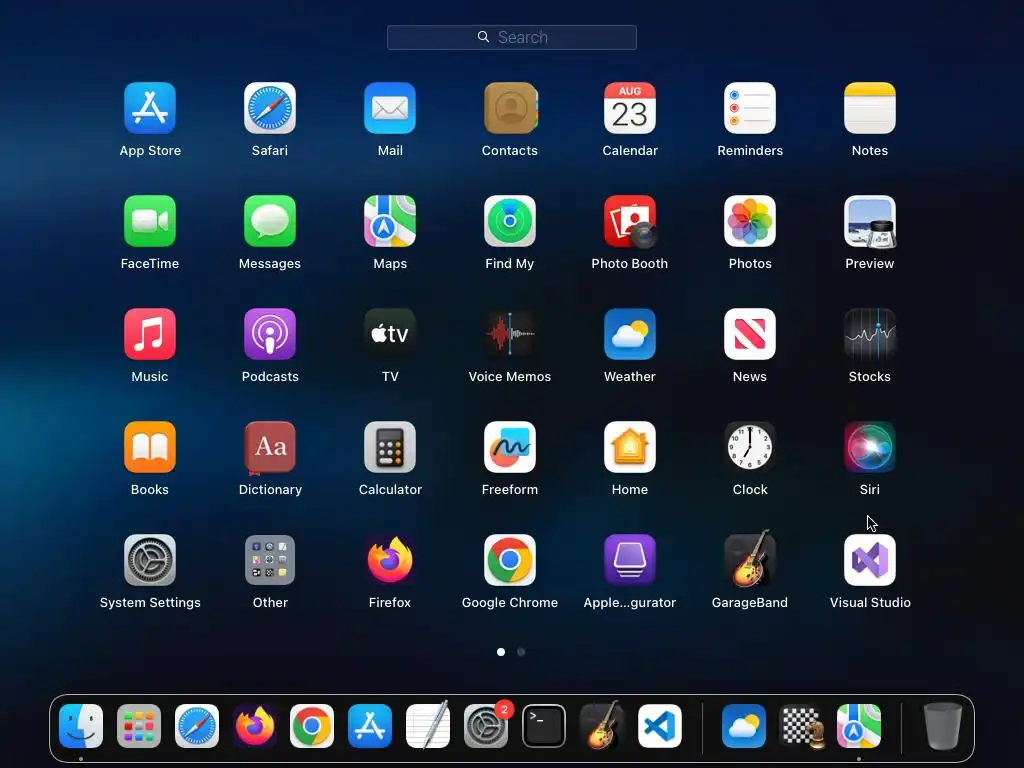Open Calendar showing AUG 23
Viewport: 1024px width, 768px height.
coord(630,108)
